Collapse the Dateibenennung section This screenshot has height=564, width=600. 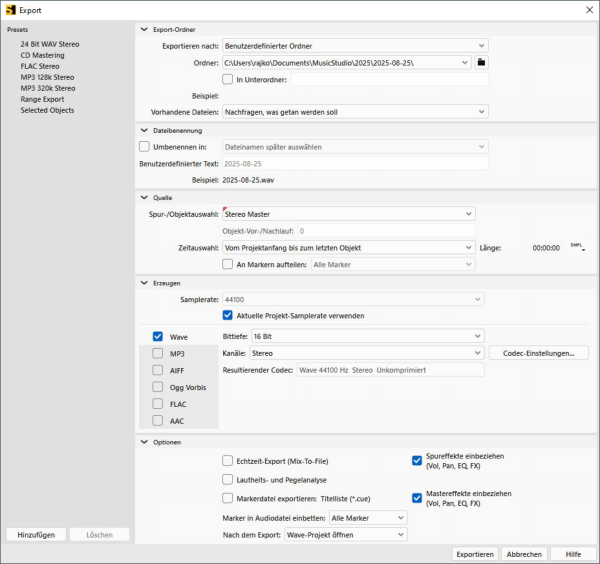pyautogui.click(x=143, y=130)
